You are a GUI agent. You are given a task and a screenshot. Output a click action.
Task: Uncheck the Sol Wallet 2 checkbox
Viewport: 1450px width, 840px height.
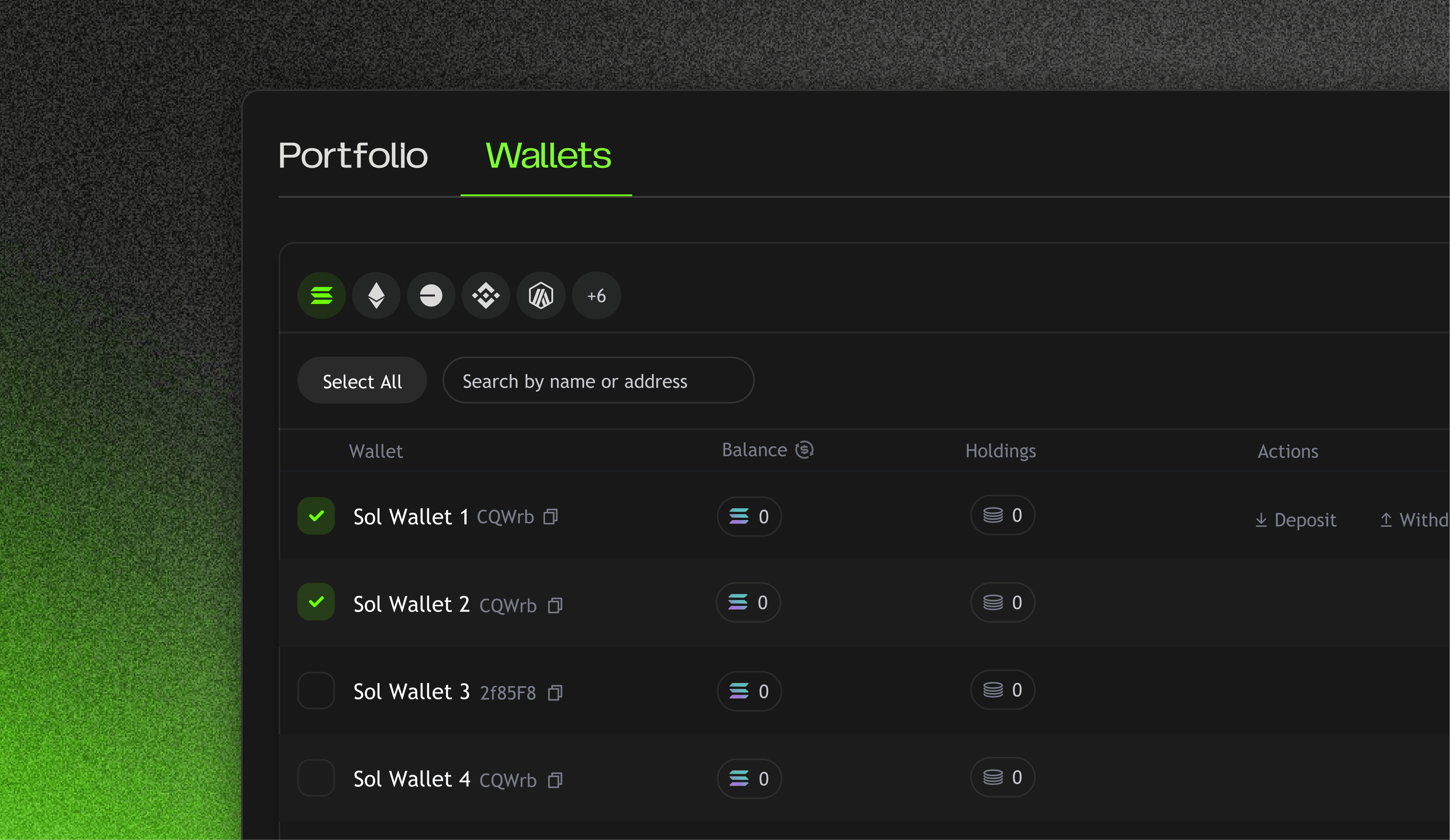tap(316, 602)
